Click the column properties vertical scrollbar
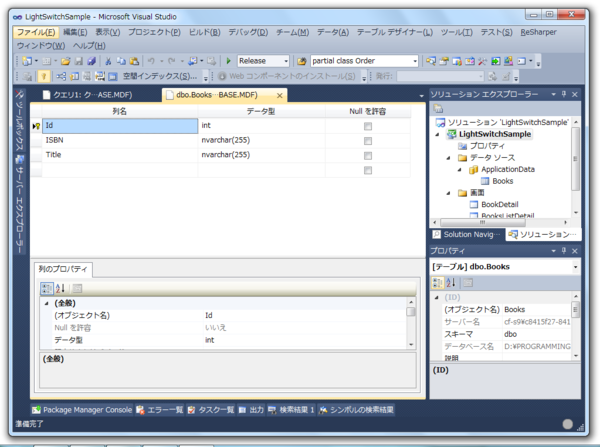This screenshot has width=600, height=447. 411,323
